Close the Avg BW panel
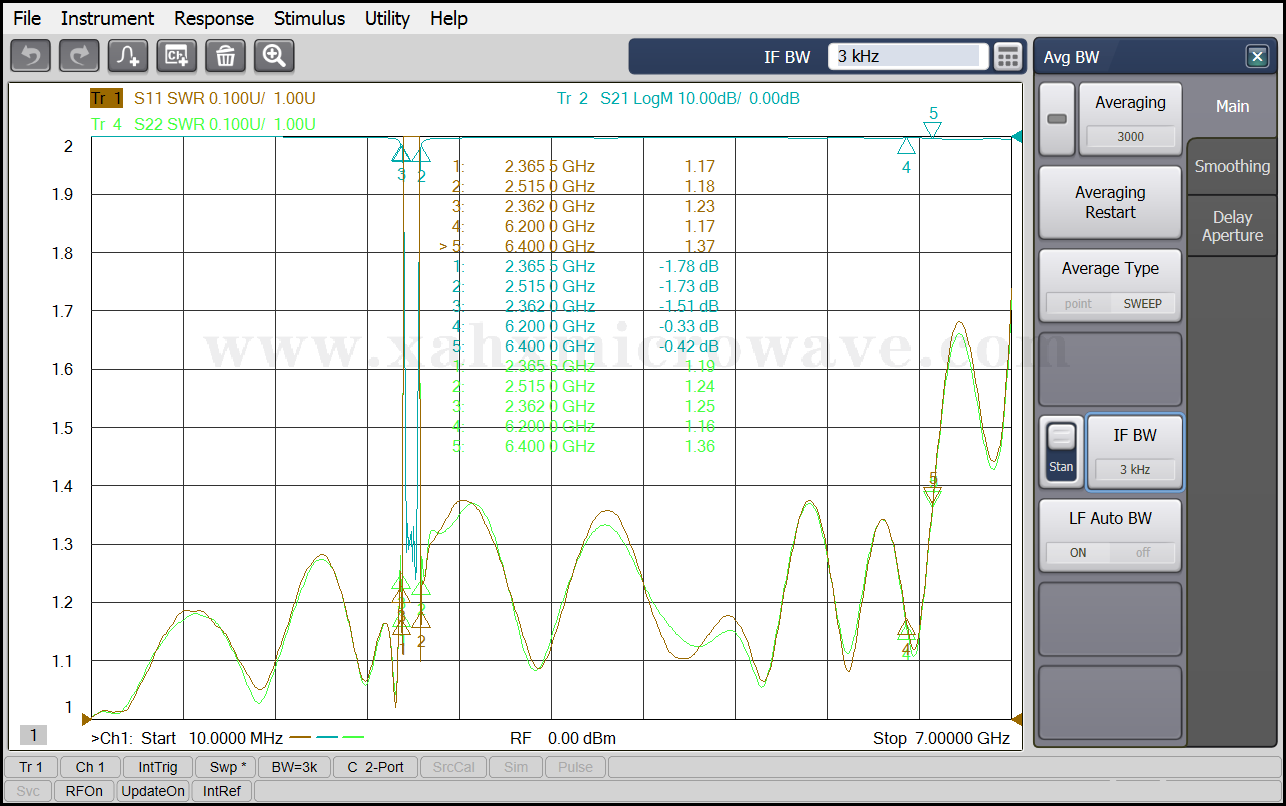This screenshot has height=806, width=1286. pyautogui.click(x=1258, y=57)
